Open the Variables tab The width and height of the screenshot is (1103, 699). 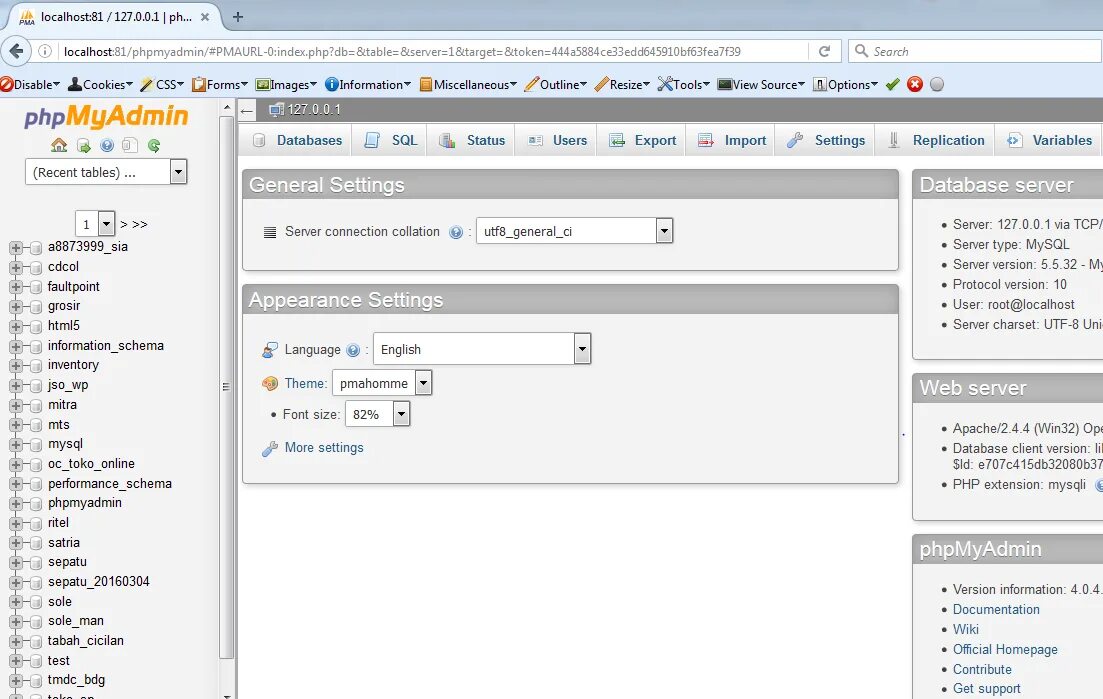point(1050,141)
